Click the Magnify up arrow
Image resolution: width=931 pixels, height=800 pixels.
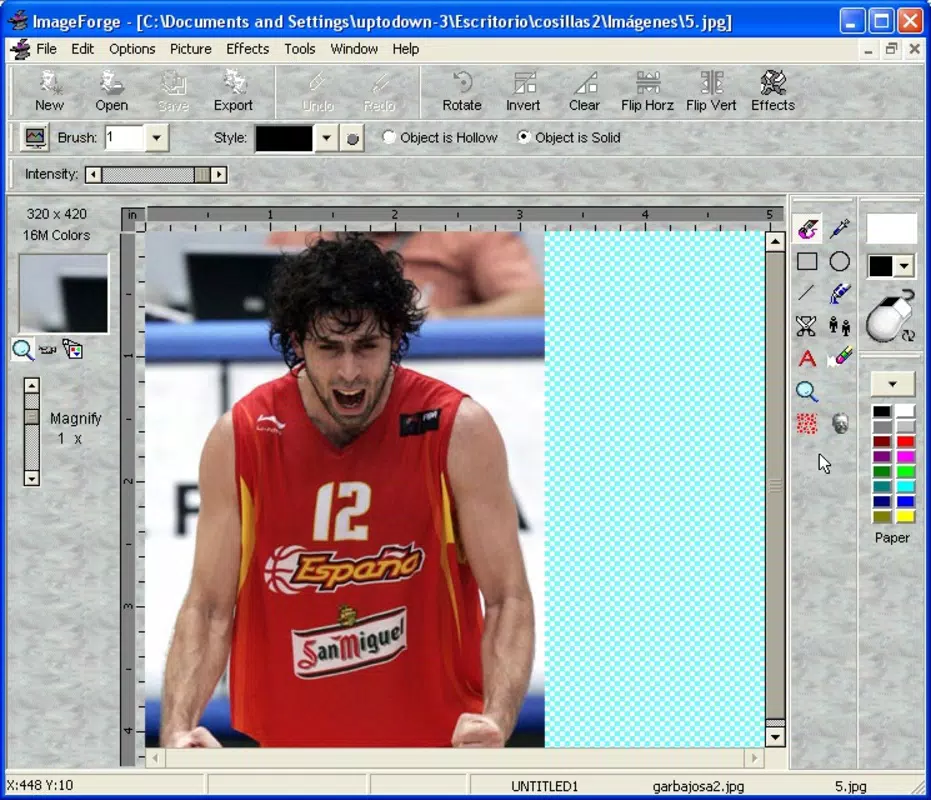tap(31, 385)
